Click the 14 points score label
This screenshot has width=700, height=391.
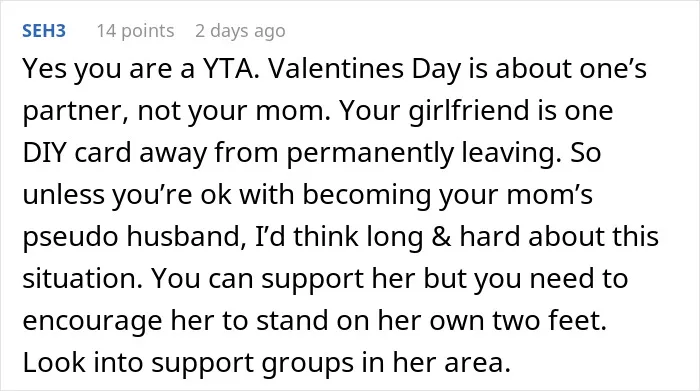[135, 31]
